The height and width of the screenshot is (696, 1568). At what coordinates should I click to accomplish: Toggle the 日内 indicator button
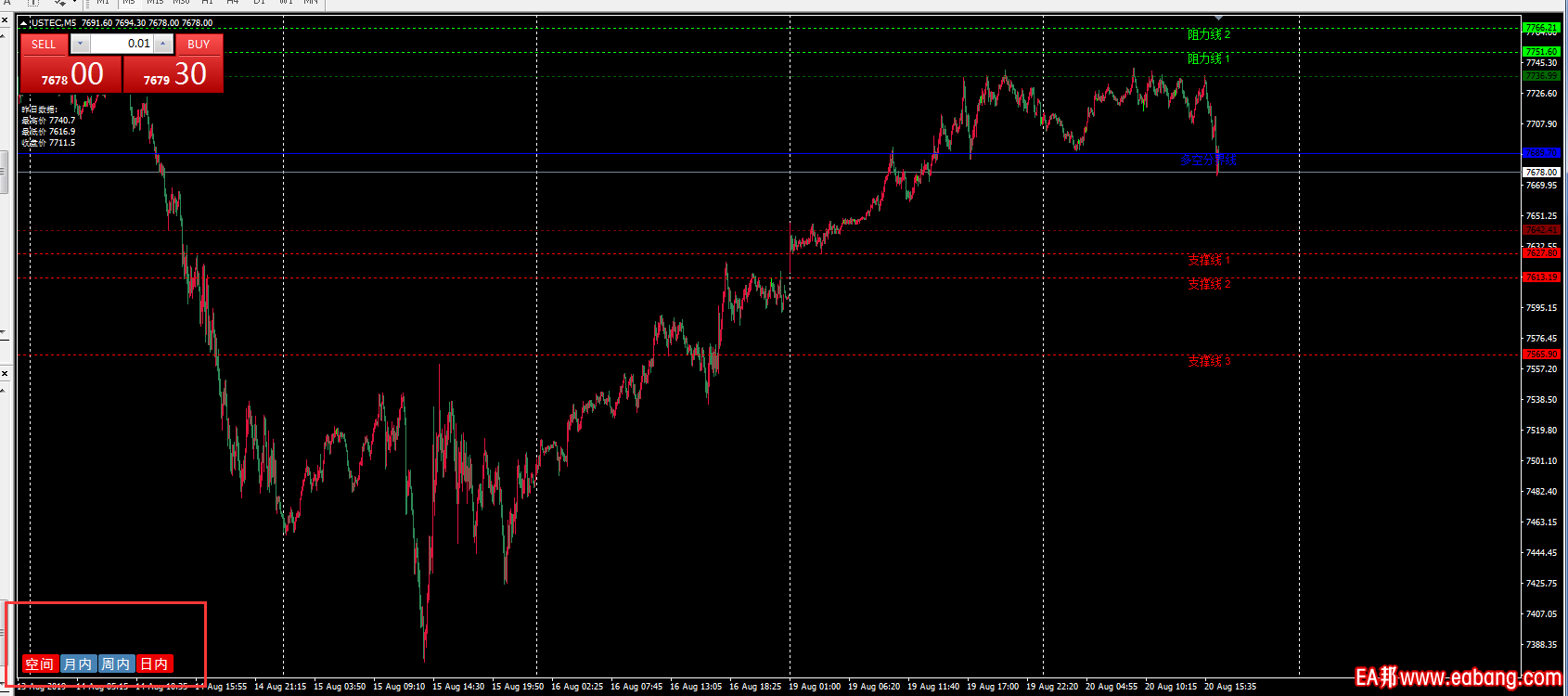[154, 664]
